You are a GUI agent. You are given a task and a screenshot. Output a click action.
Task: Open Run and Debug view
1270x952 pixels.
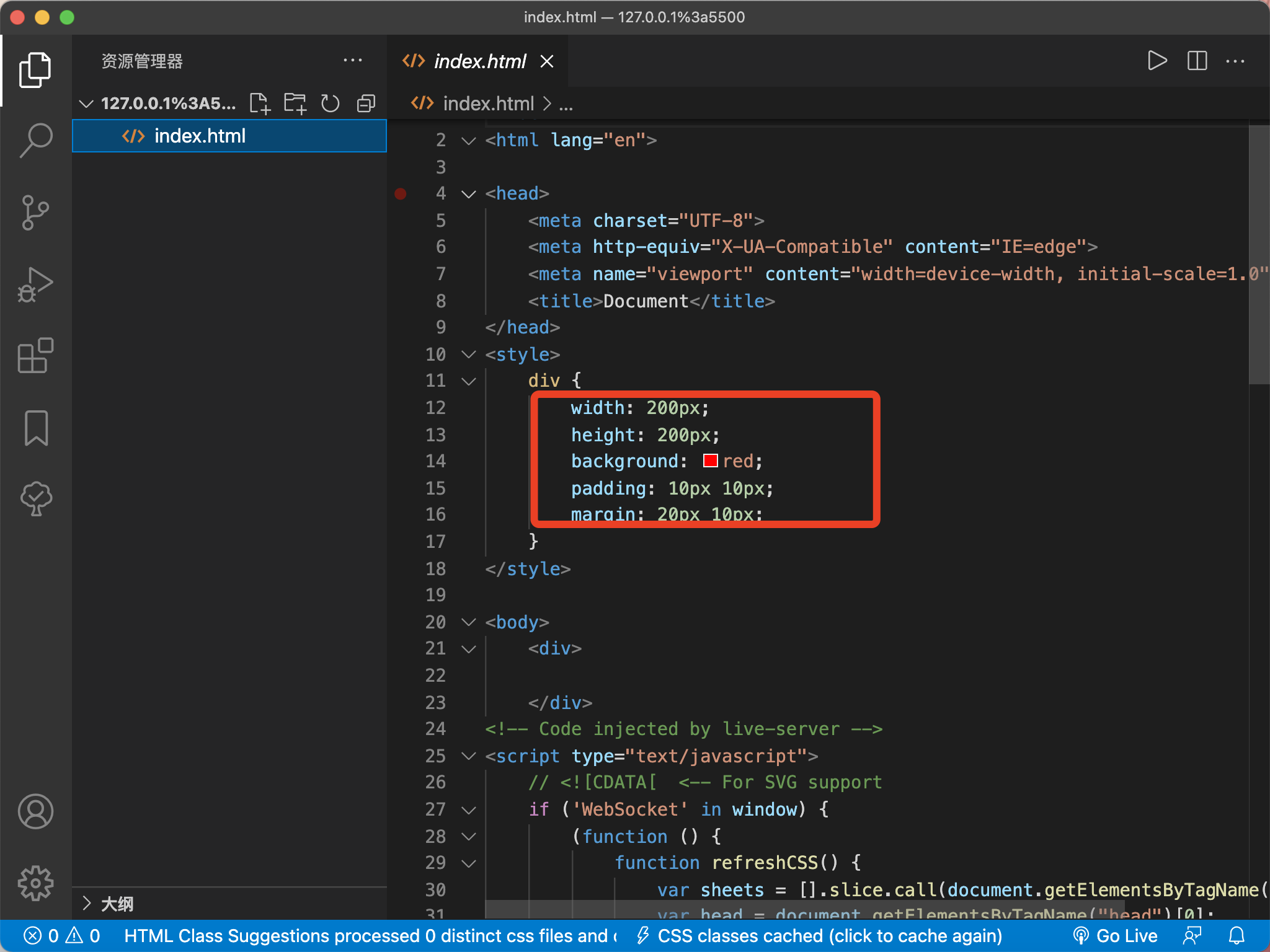tap(36, 284)
